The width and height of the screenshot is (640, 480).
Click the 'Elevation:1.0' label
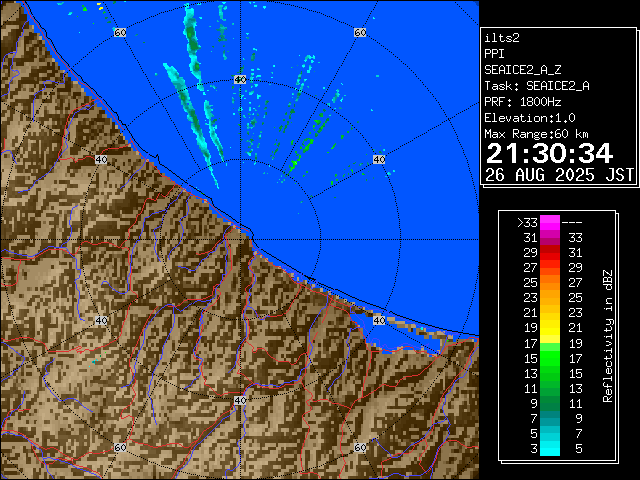point(530,118)
